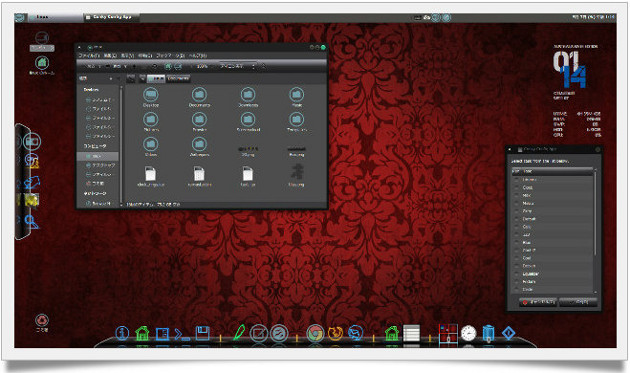The image size is (630, 373).
Task: Go up one folder using the toolbar arrow
Action: pos(134,66)
